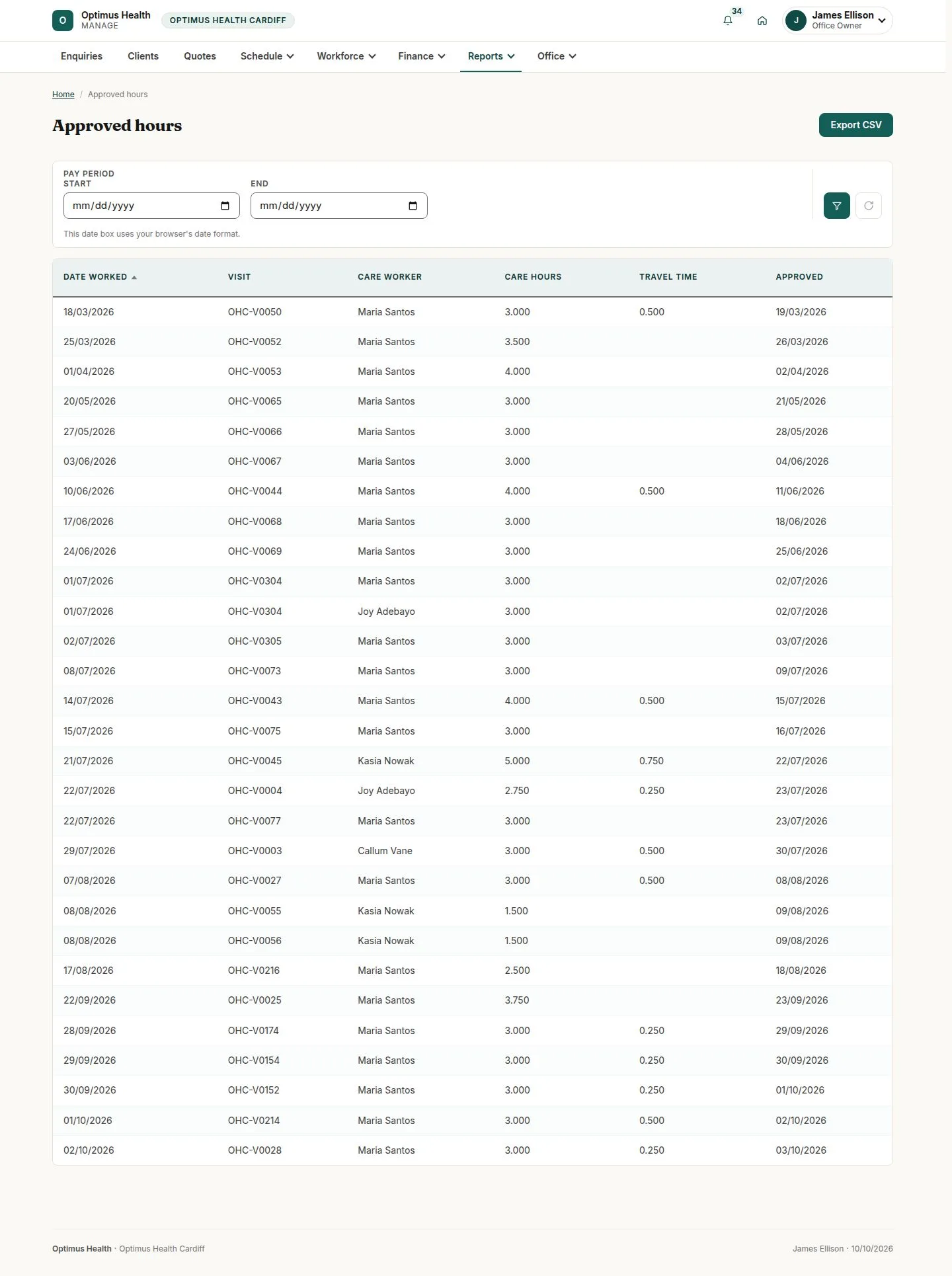Open calendar picker for Start date
The image size is (952, 1276).
coord(225,206)
